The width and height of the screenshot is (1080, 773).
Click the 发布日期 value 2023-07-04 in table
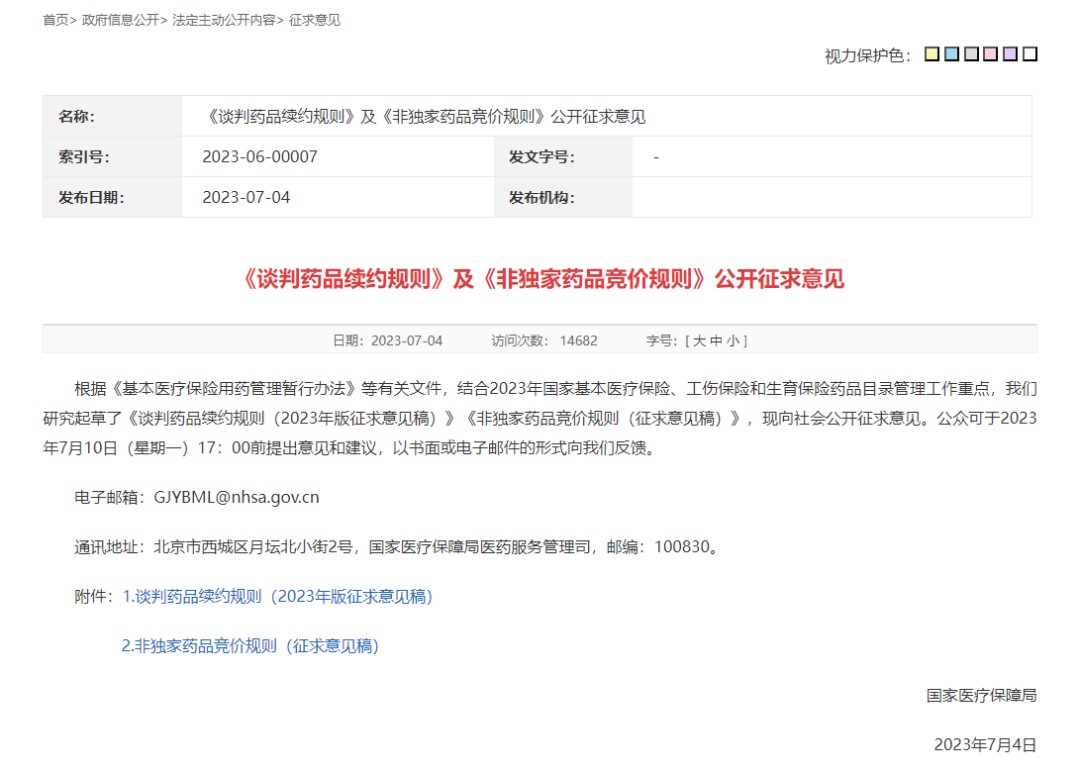[246, 197]
